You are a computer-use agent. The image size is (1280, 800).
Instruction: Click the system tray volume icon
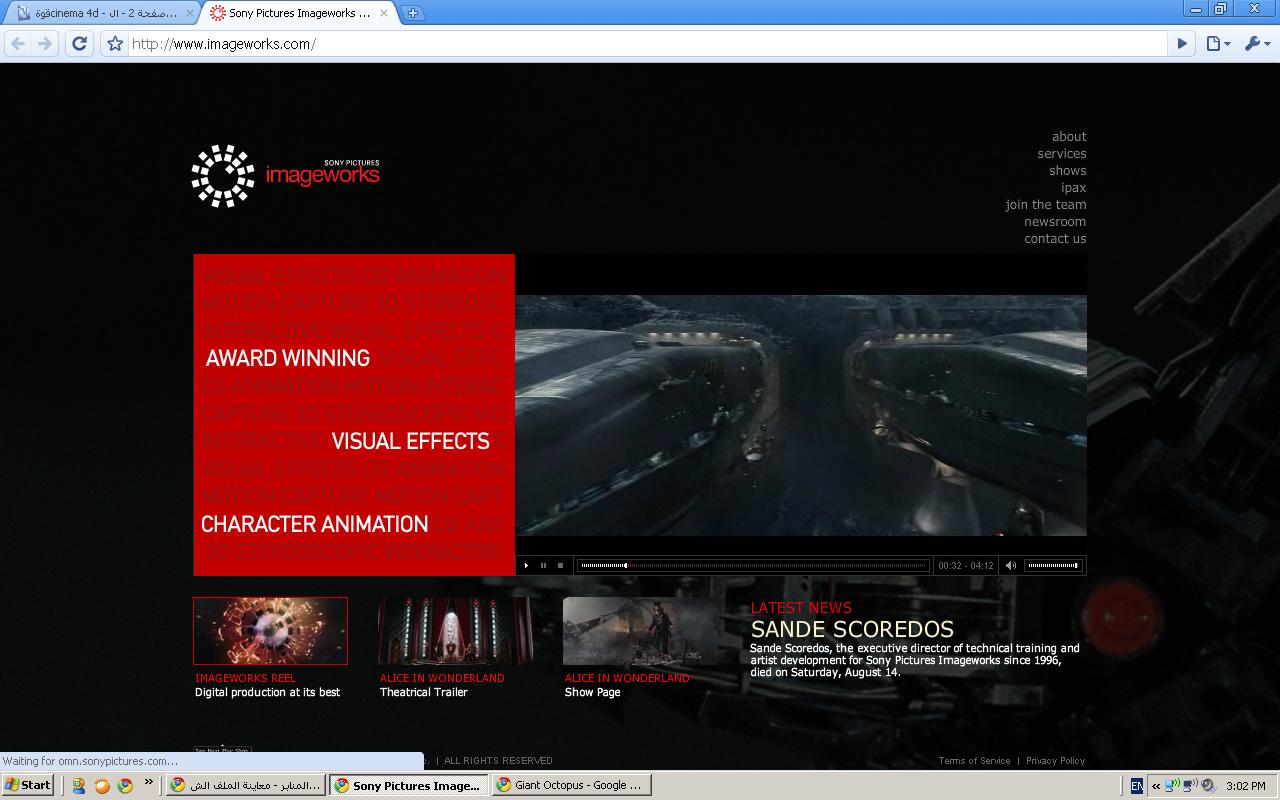[x=1207, y=786]
